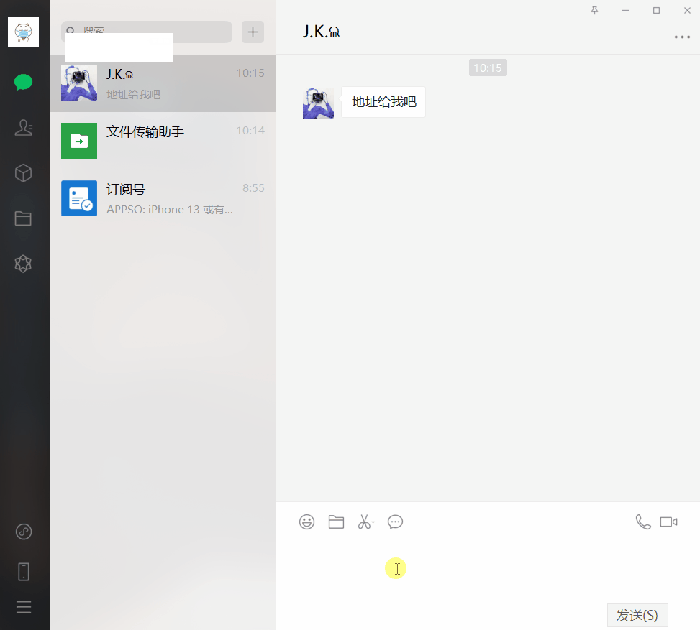This screenshot has height=630, width=700.
Task: Start a voice call
Action: pos(643,522)
